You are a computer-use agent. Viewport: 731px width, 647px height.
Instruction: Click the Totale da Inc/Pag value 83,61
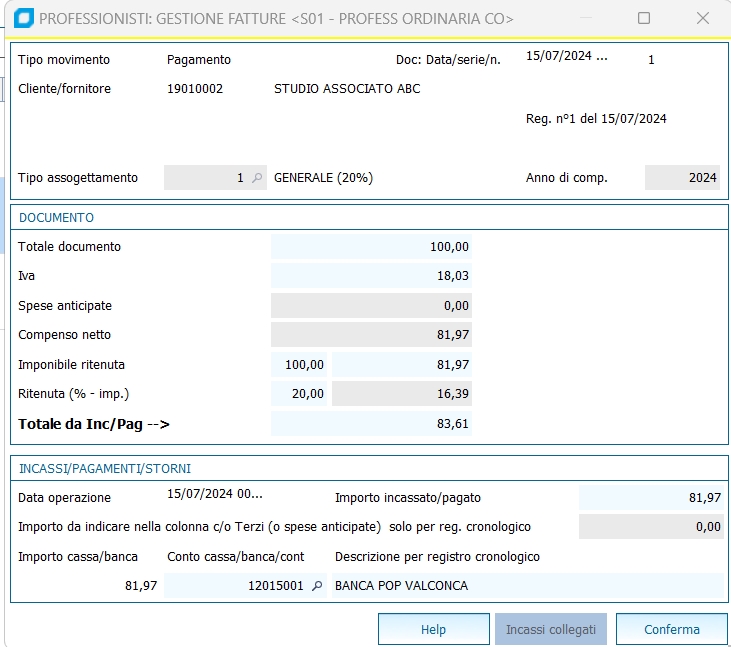click(371, 424)
